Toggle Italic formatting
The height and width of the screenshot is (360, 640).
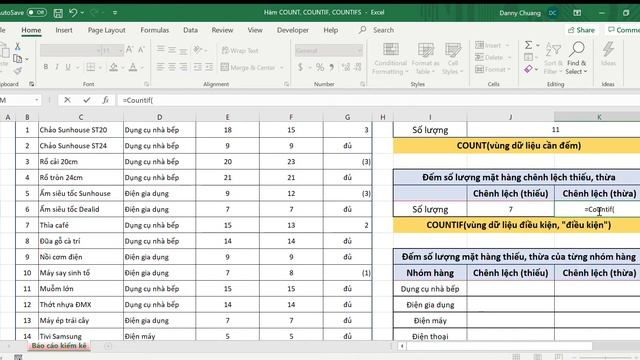[57, 67]
